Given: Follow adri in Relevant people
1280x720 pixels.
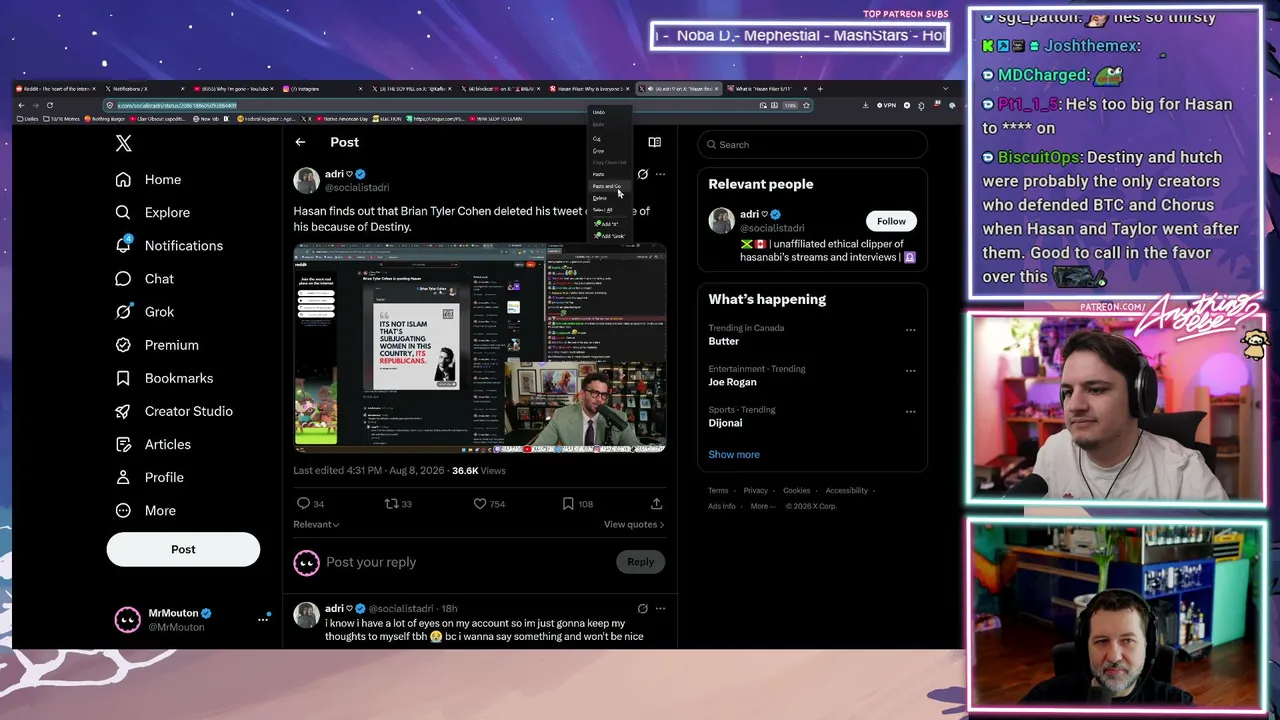Looking at the screenshot, I should [x=891, y=221].
